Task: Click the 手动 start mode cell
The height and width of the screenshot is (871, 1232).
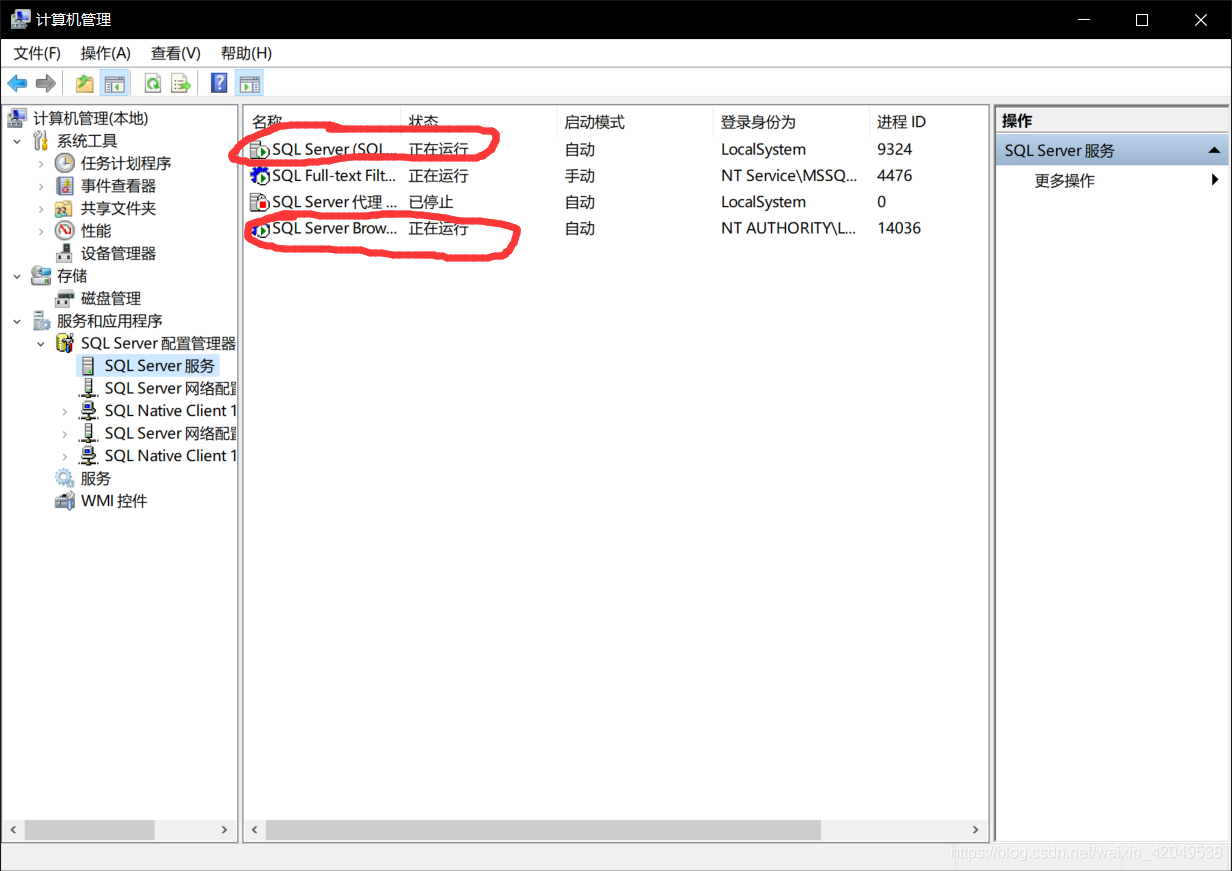Action: [579, 175]
